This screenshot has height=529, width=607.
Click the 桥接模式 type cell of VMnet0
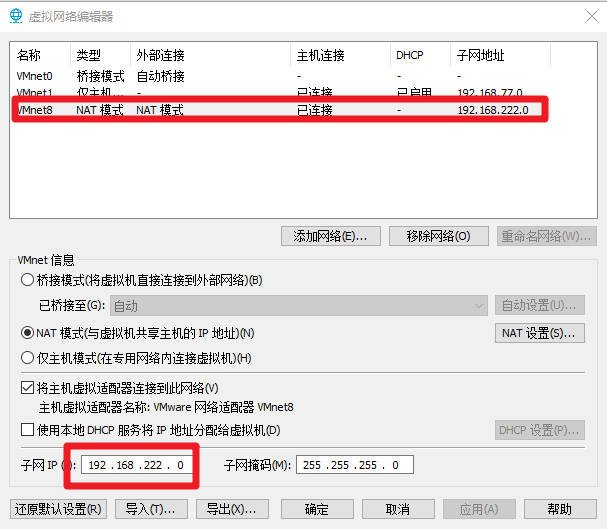click(100, 76)
